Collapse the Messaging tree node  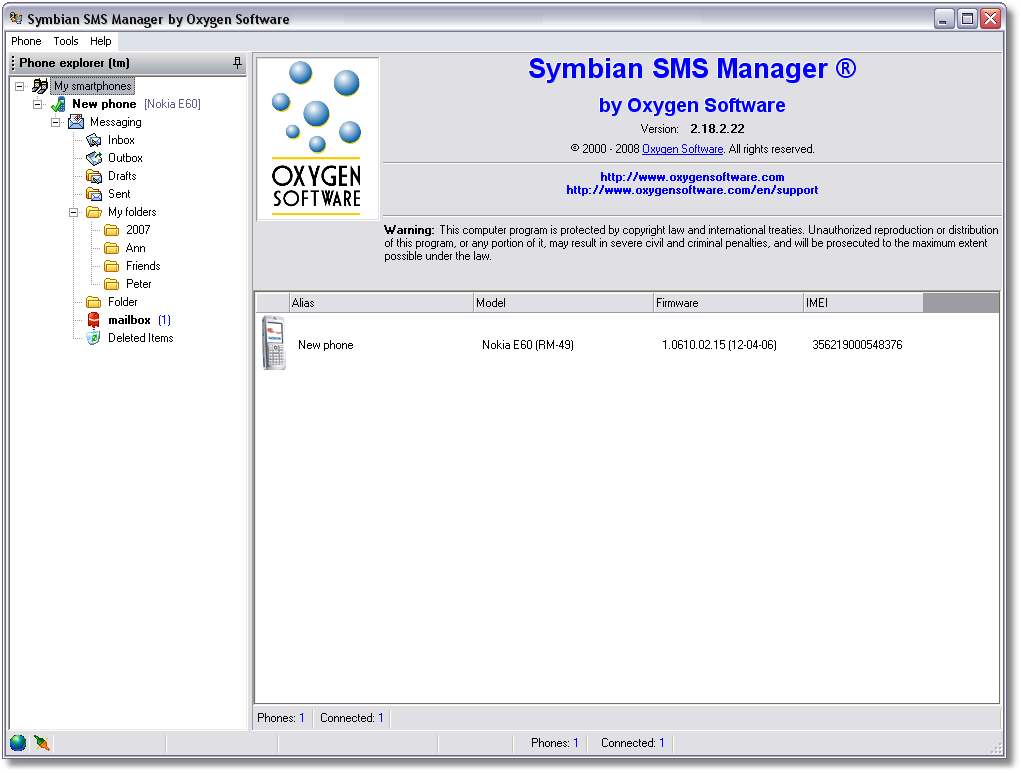tap(55, 122)
